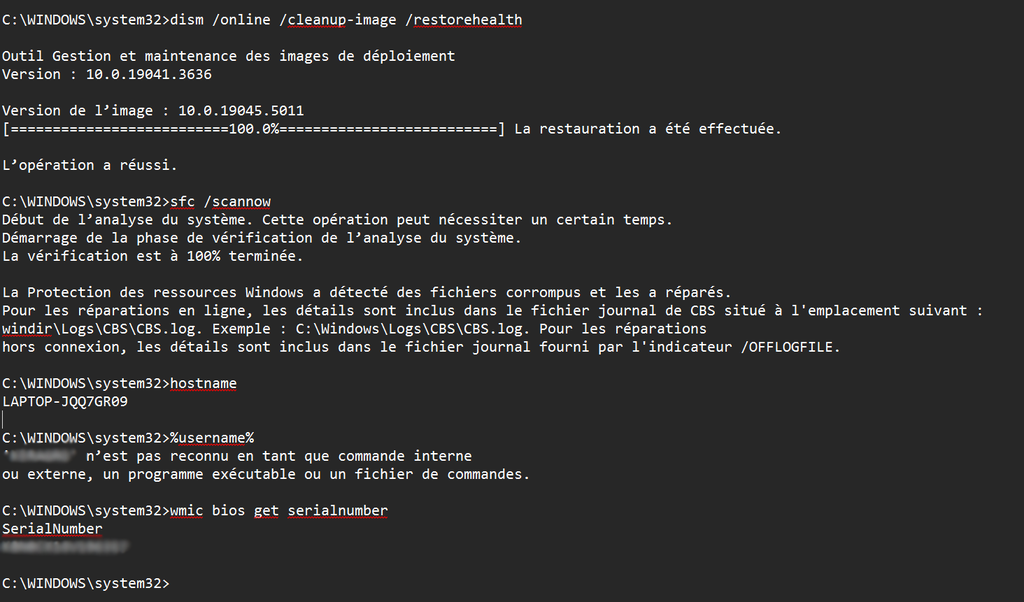Viewport: 1024px width, 602px height.
Task: Click the 'dism /online /cleanup-image /restorehealth' command text
Action: (x=346, y=20)
